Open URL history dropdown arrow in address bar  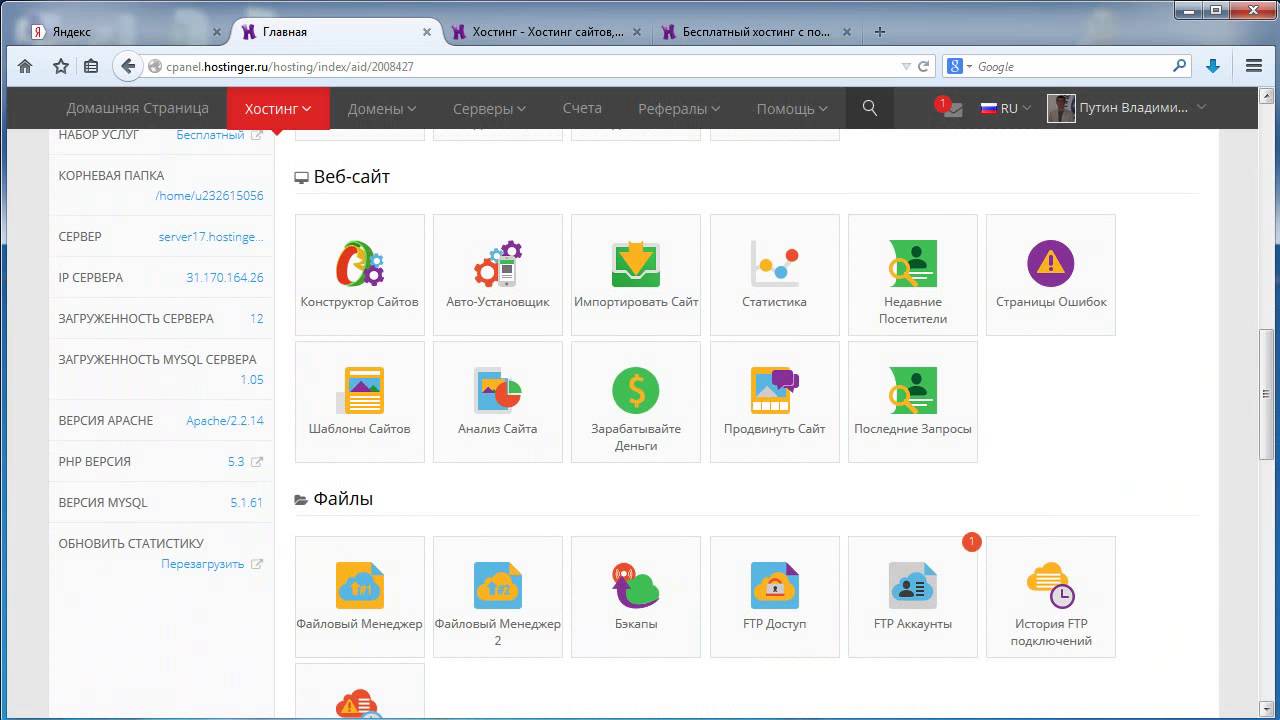(906, 66)
